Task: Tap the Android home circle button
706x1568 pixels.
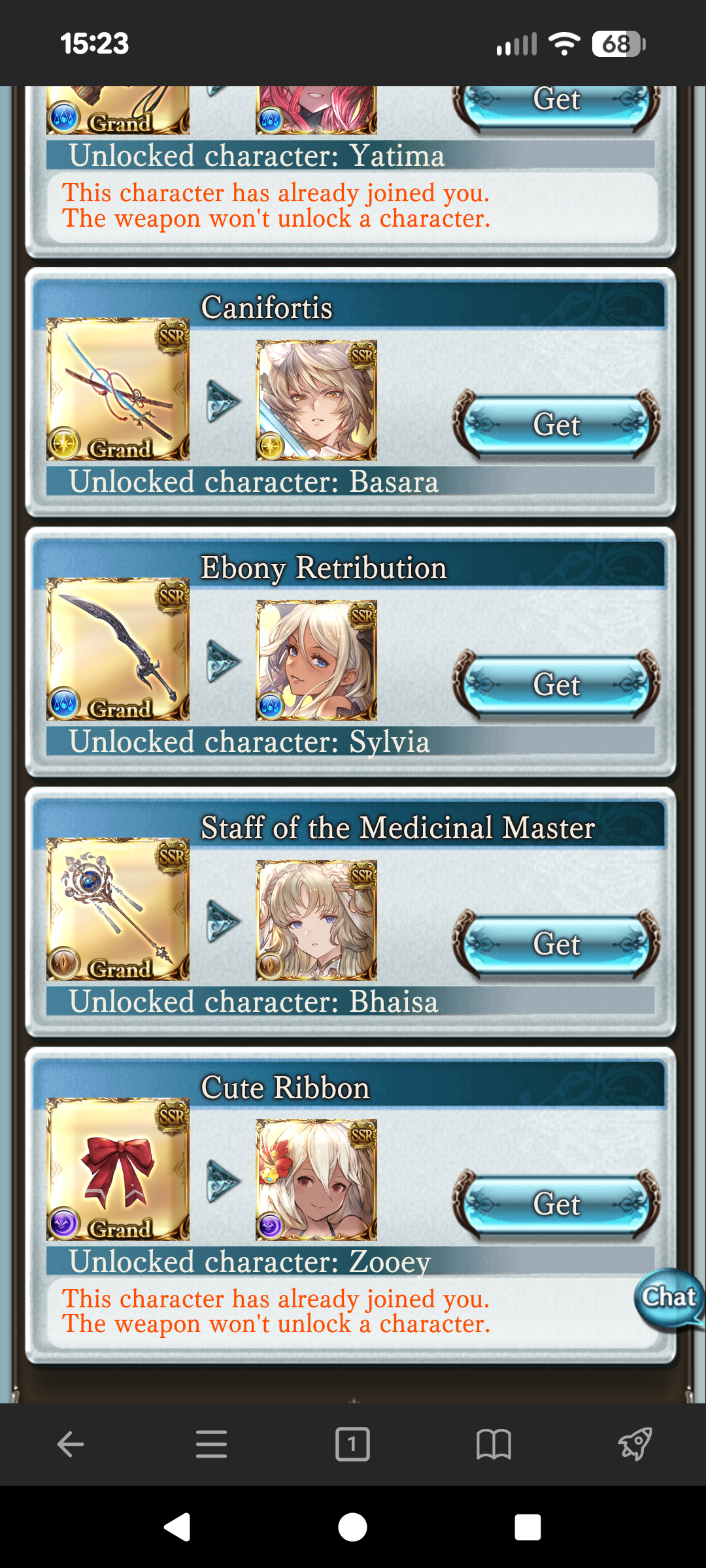Action: pyautogui.click(x=352, y=1527)
